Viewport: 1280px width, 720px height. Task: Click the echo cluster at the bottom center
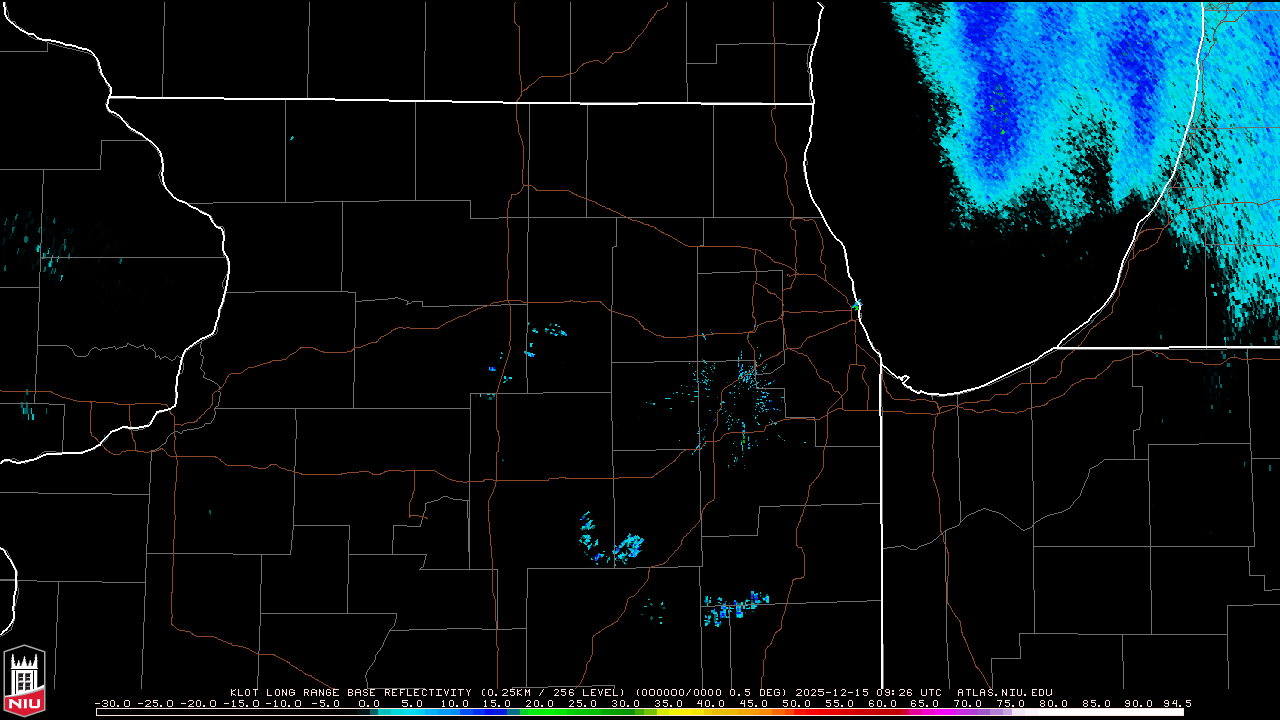735,607
